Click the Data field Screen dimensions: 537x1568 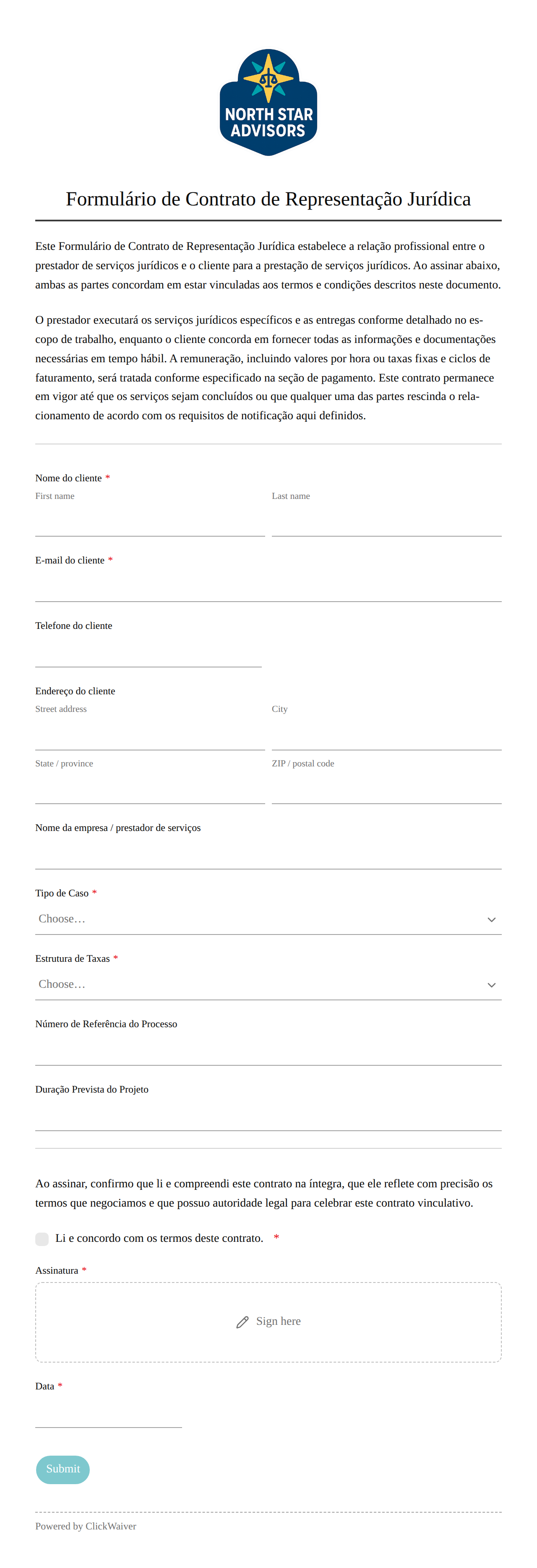[108, 1413]
